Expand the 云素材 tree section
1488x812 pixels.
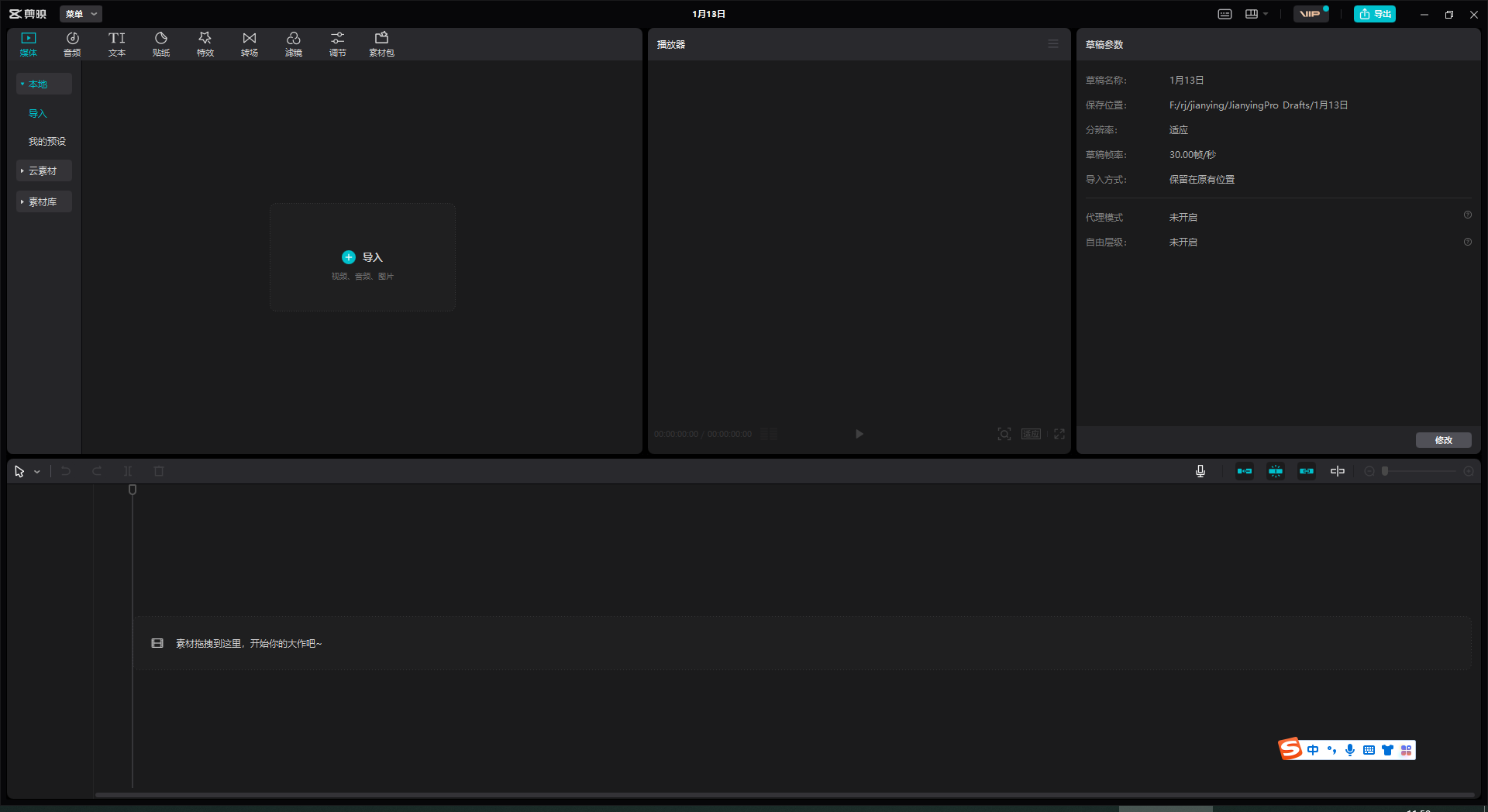43,170
